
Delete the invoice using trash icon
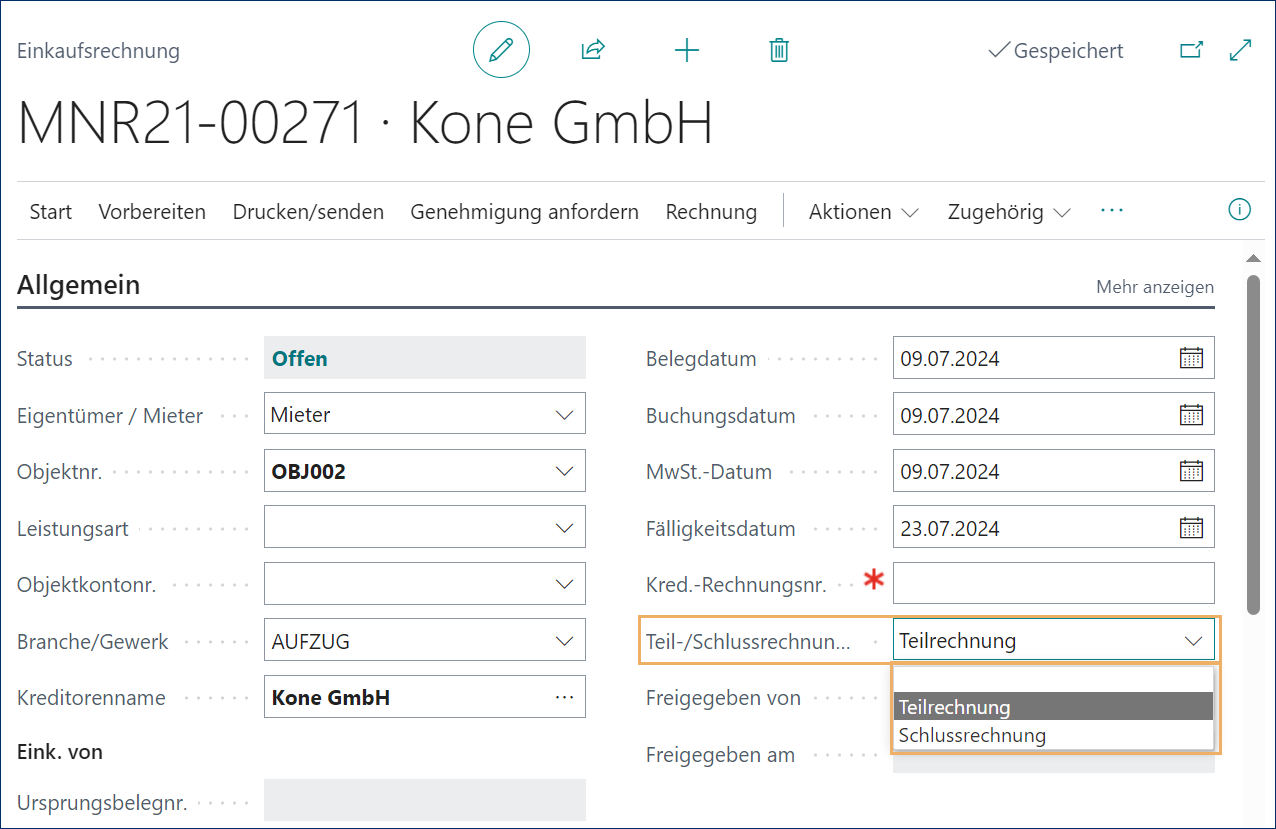[779, 49]
